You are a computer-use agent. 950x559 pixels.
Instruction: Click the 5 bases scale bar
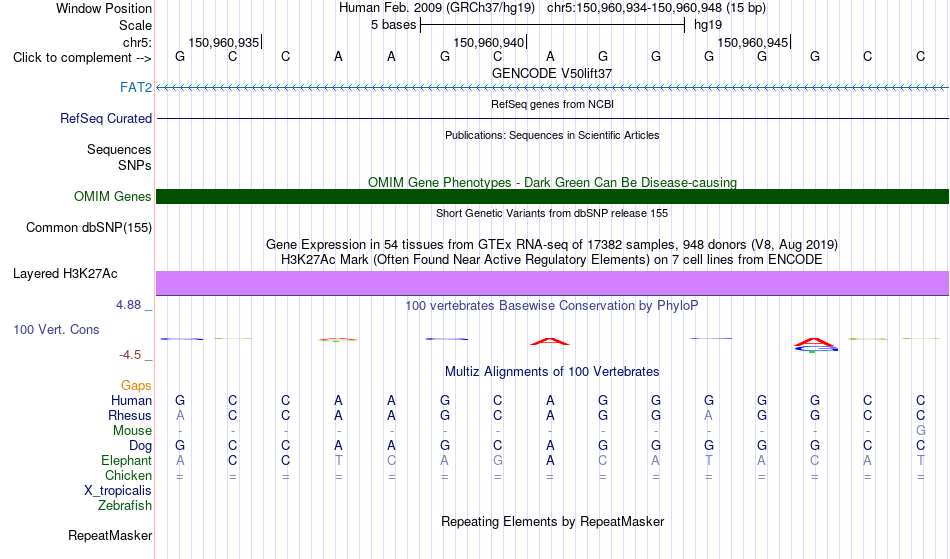pos(553,25)
